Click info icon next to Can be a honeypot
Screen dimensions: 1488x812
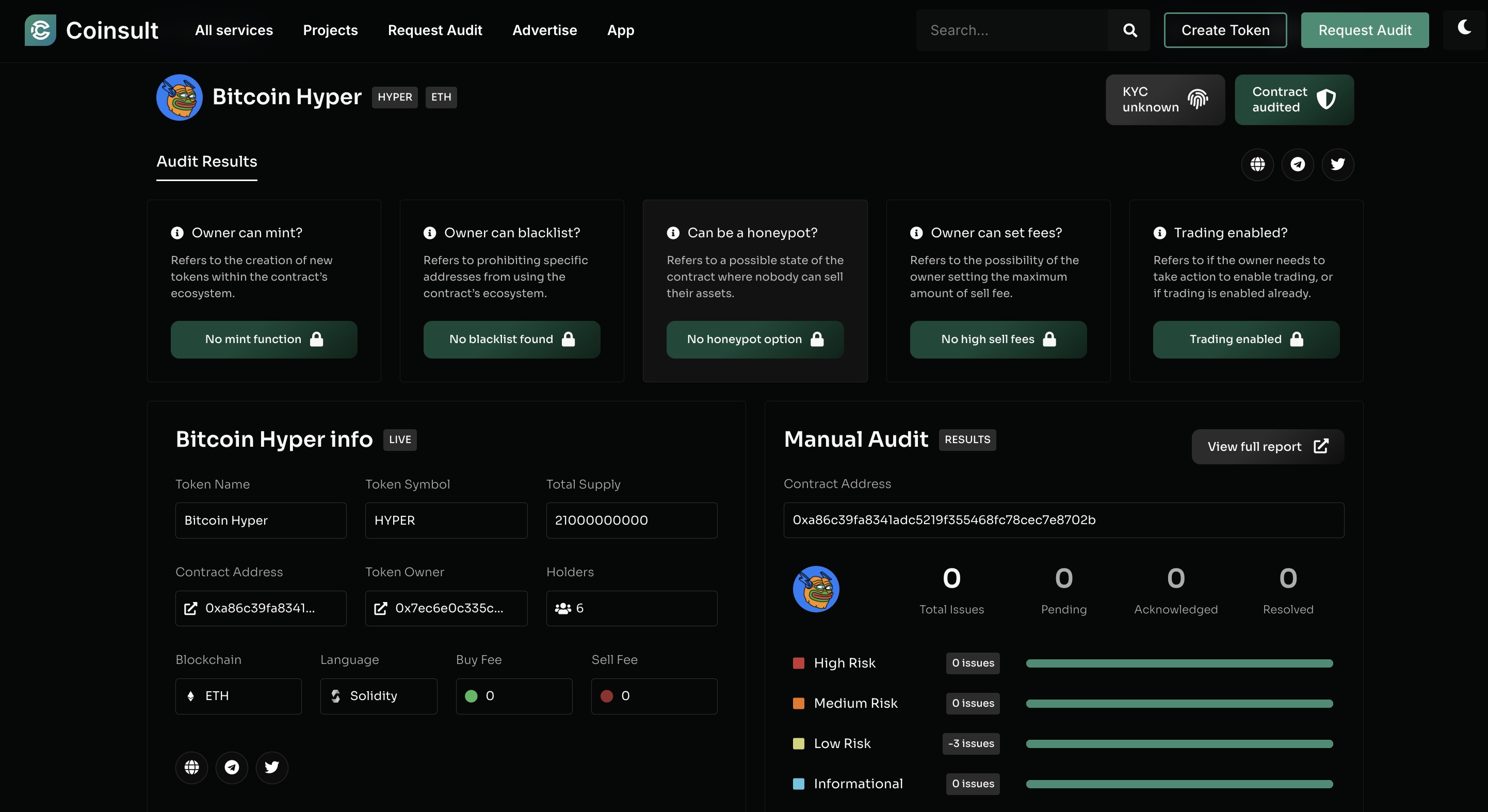(673, 233)
